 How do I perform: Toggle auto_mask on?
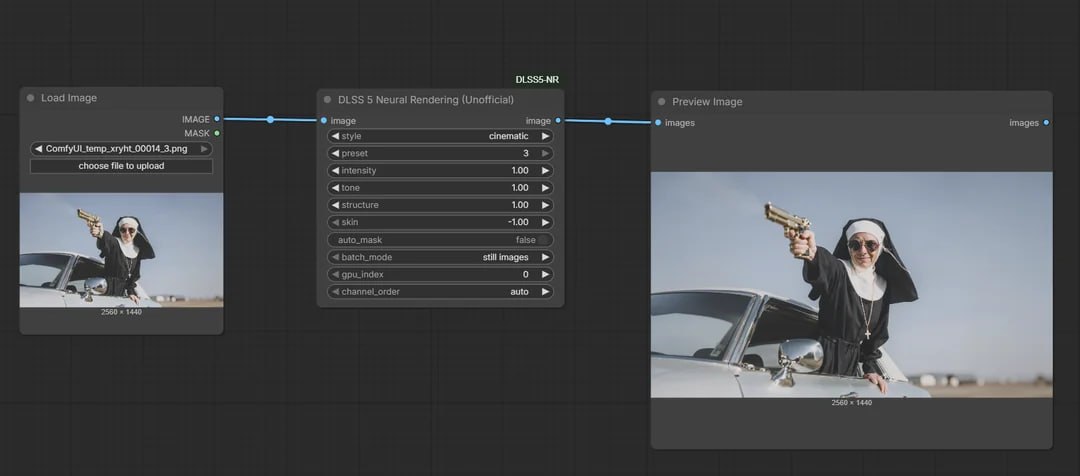pyautogui.click(x=440, y=240)
